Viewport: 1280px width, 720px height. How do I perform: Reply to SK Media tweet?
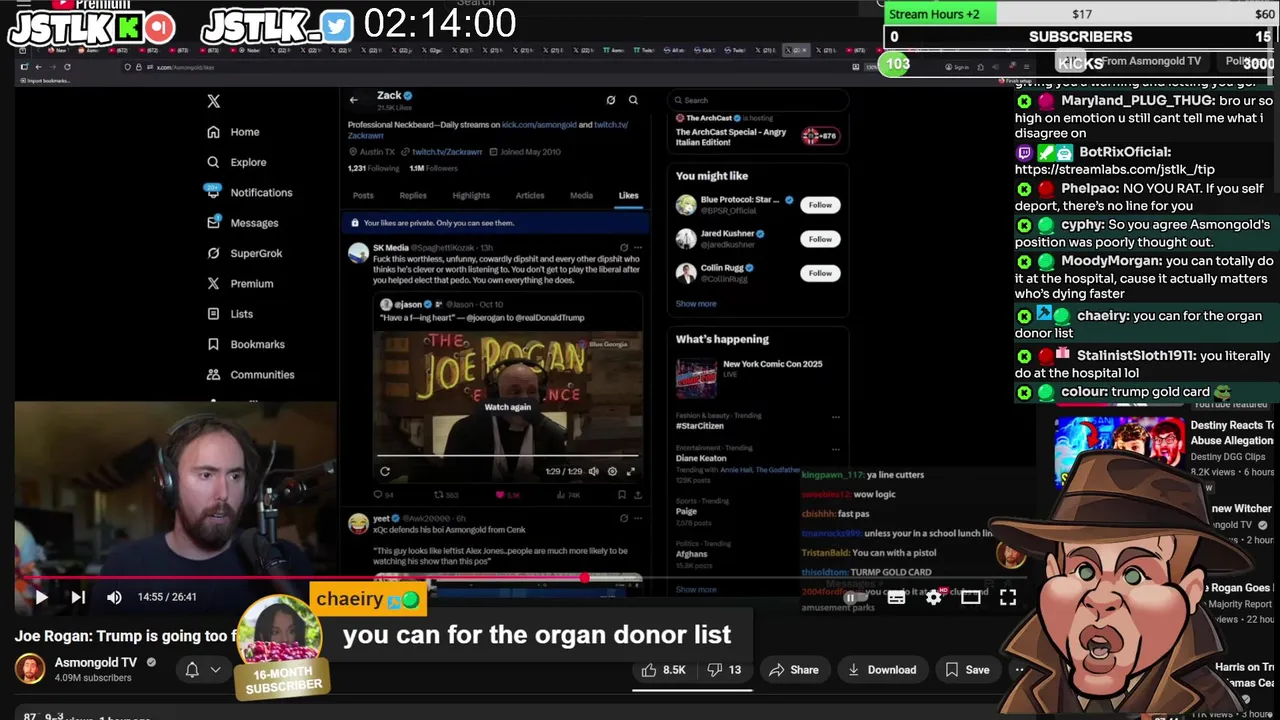[383, 495]
